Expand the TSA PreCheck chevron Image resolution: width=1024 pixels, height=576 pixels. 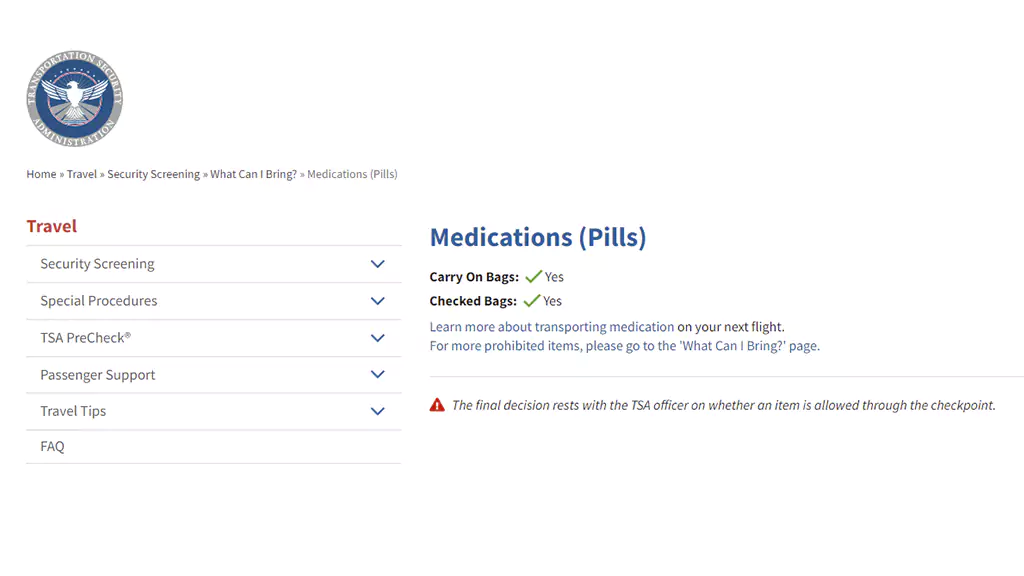[x=377, y=338]
